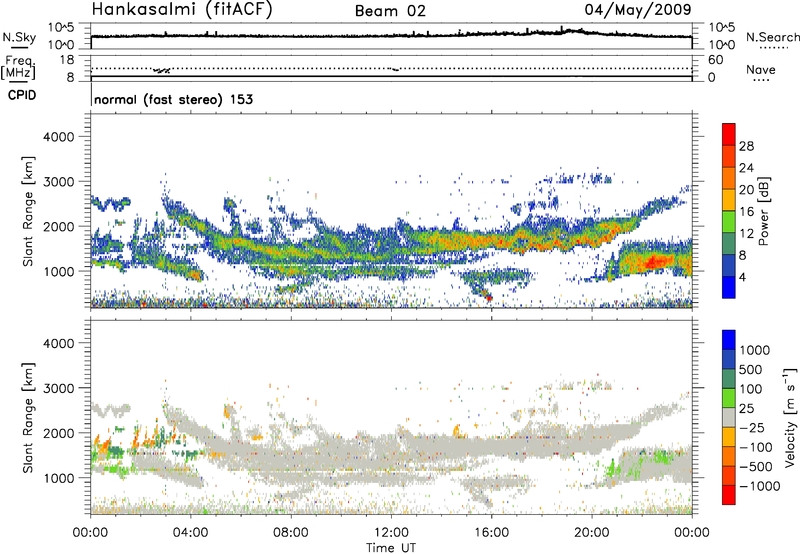Viewport: 800px width, 554px height.
Task: Click the Slant Range label of power panel
Action: [x=28, y=211]
